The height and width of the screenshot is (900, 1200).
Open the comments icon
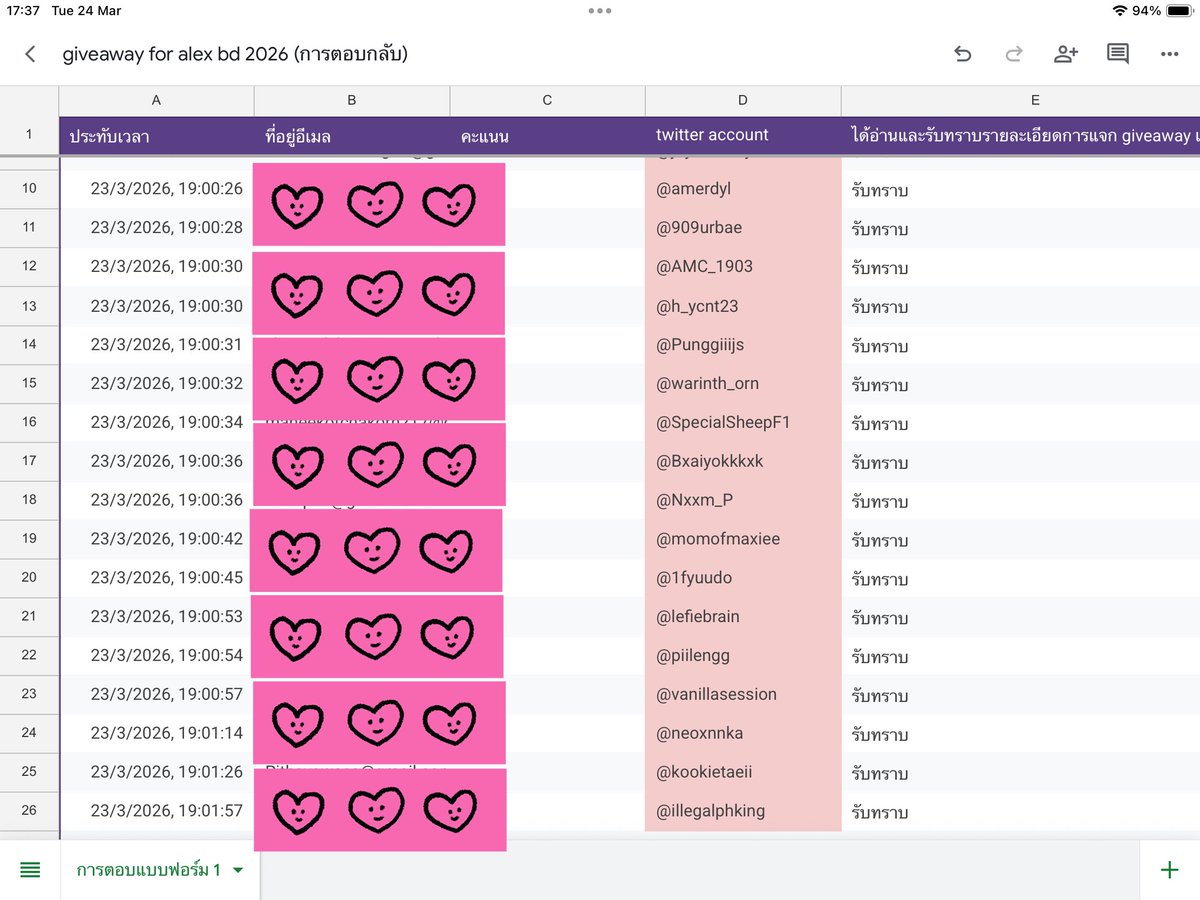pos(1118,54)
